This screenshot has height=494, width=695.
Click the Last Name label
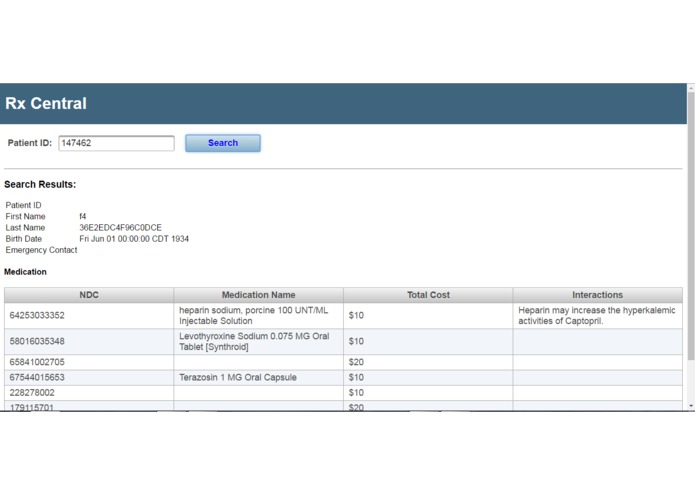25,228
